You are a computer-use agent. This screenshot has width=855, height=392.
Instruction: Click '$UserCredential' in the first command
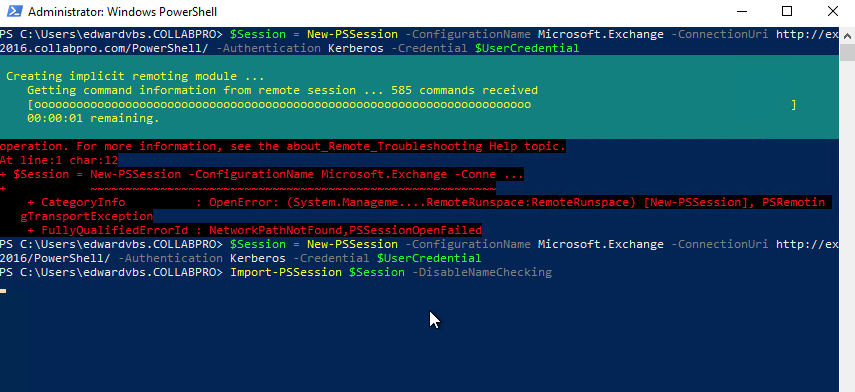(x=527, y=48)
